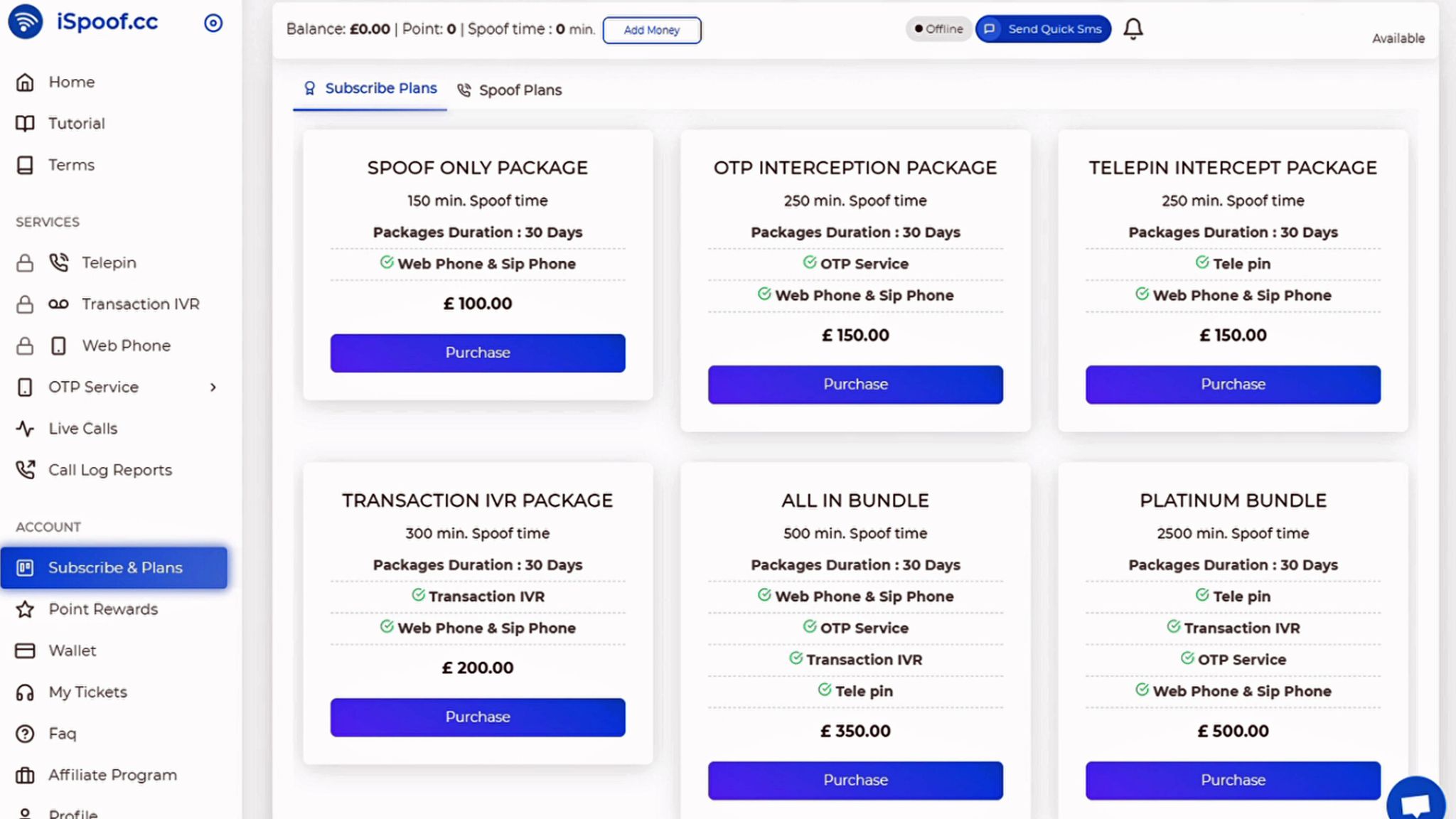Switch to the Spoof Plans tab
Image resolution: width=1456 pixels, height=819 pixels.
[x=510, y=90]
